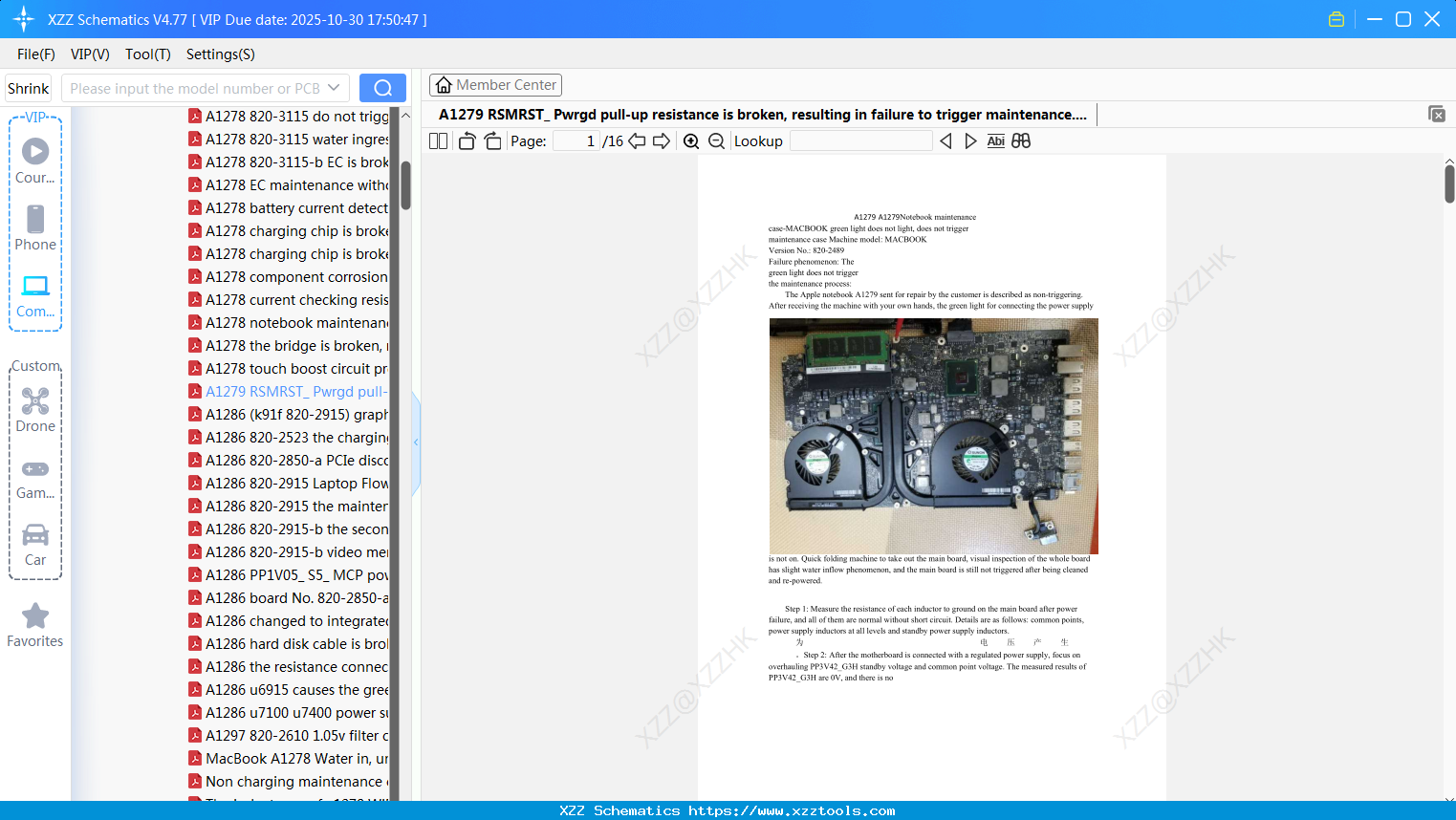Toggle the two-page view icon
Viewport: 1456px width, 820px height.
click(439, 141)
